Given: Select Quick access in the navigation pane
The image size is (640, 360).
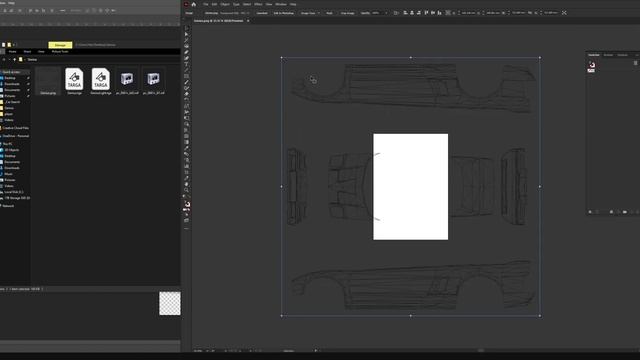Looking at the screenshot, I should tap(11, 72).
